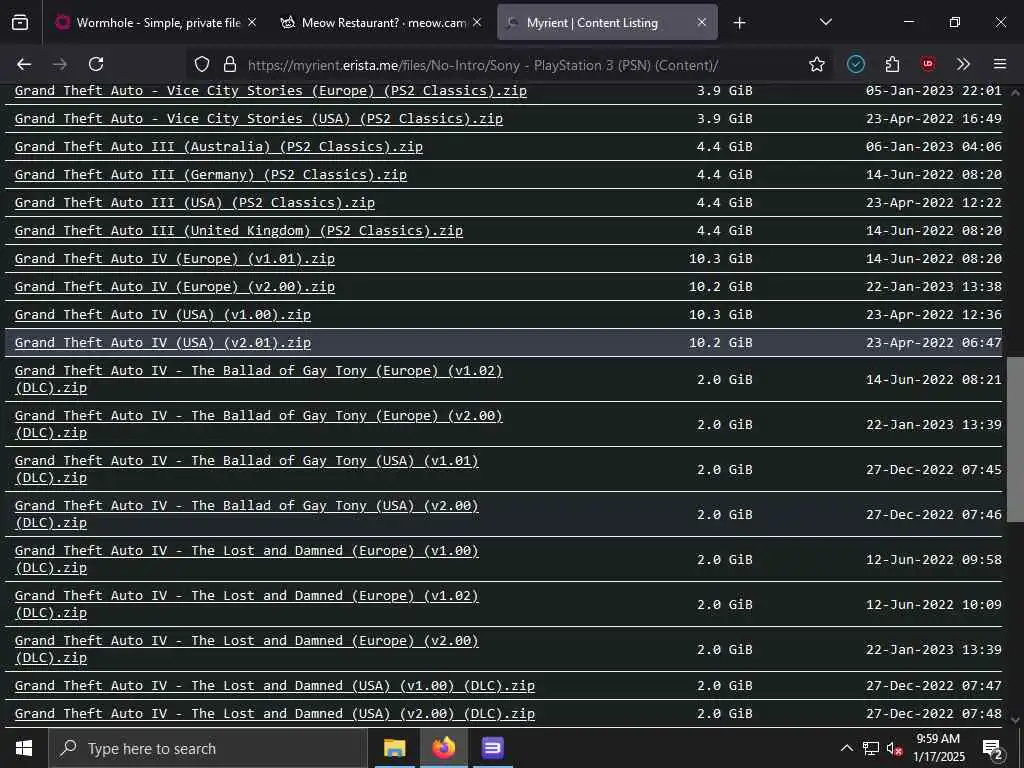Download GTA Vice City Stories (USA) zip

pyautogui.click(x=259, y=119)
